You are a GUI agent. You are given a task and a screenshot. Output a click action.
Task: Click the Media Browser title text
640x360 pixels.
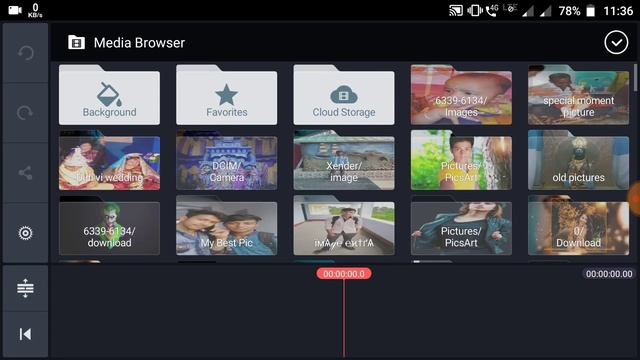click(139, 43)
